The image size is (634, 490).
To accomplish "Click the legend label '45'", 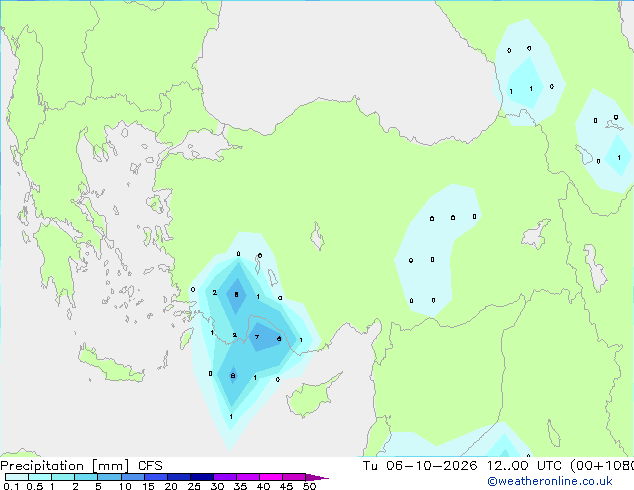I will coord(286,486).
